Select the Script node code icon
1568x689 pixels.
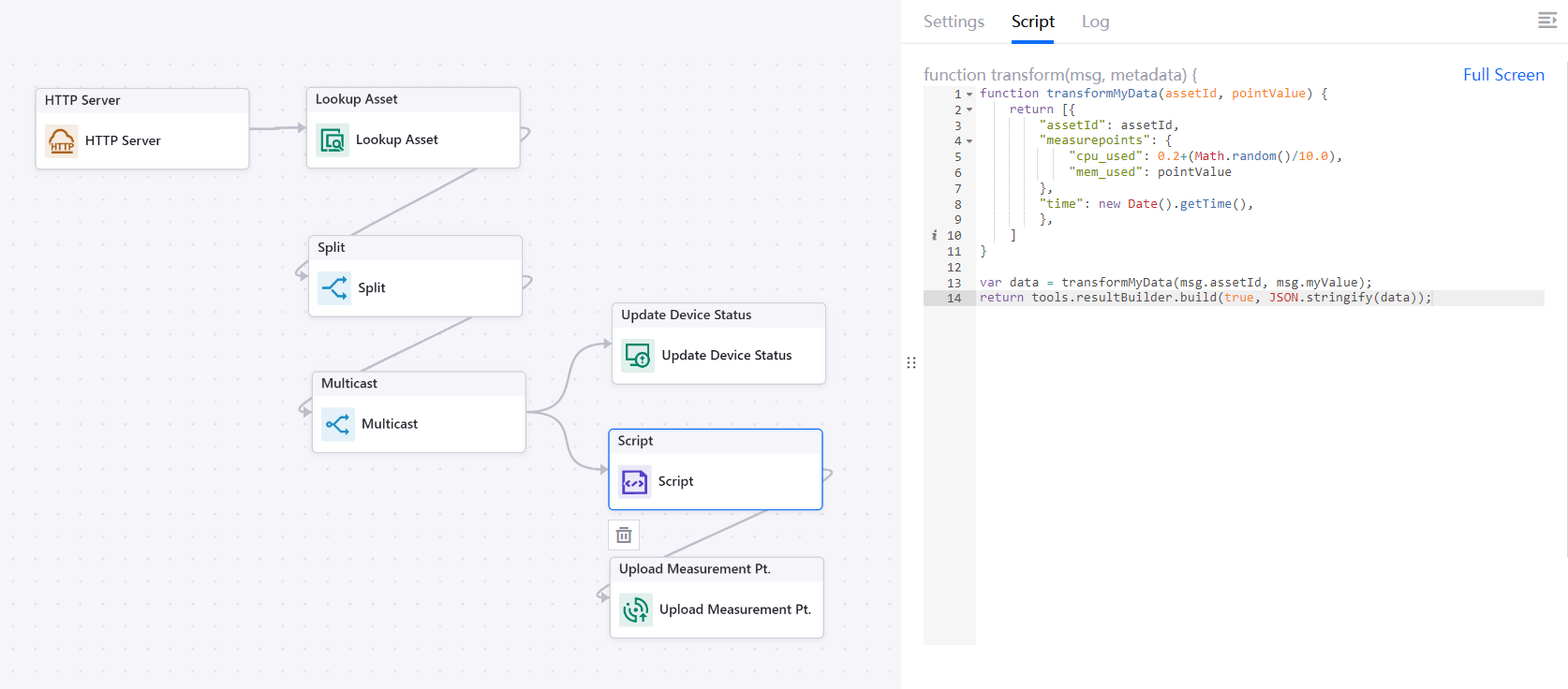pos(635,482)
